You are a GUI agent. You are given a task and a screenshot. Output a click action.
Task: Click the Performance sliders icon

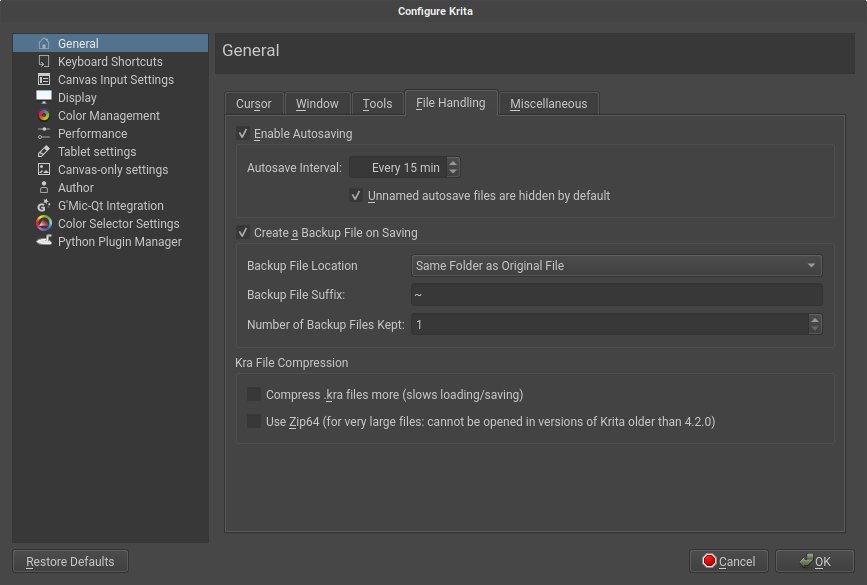(44, 133)
